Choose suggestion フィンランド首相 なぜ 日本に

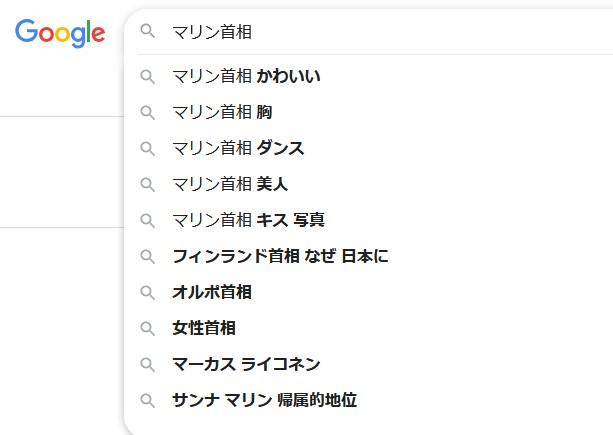click(280, 256)
